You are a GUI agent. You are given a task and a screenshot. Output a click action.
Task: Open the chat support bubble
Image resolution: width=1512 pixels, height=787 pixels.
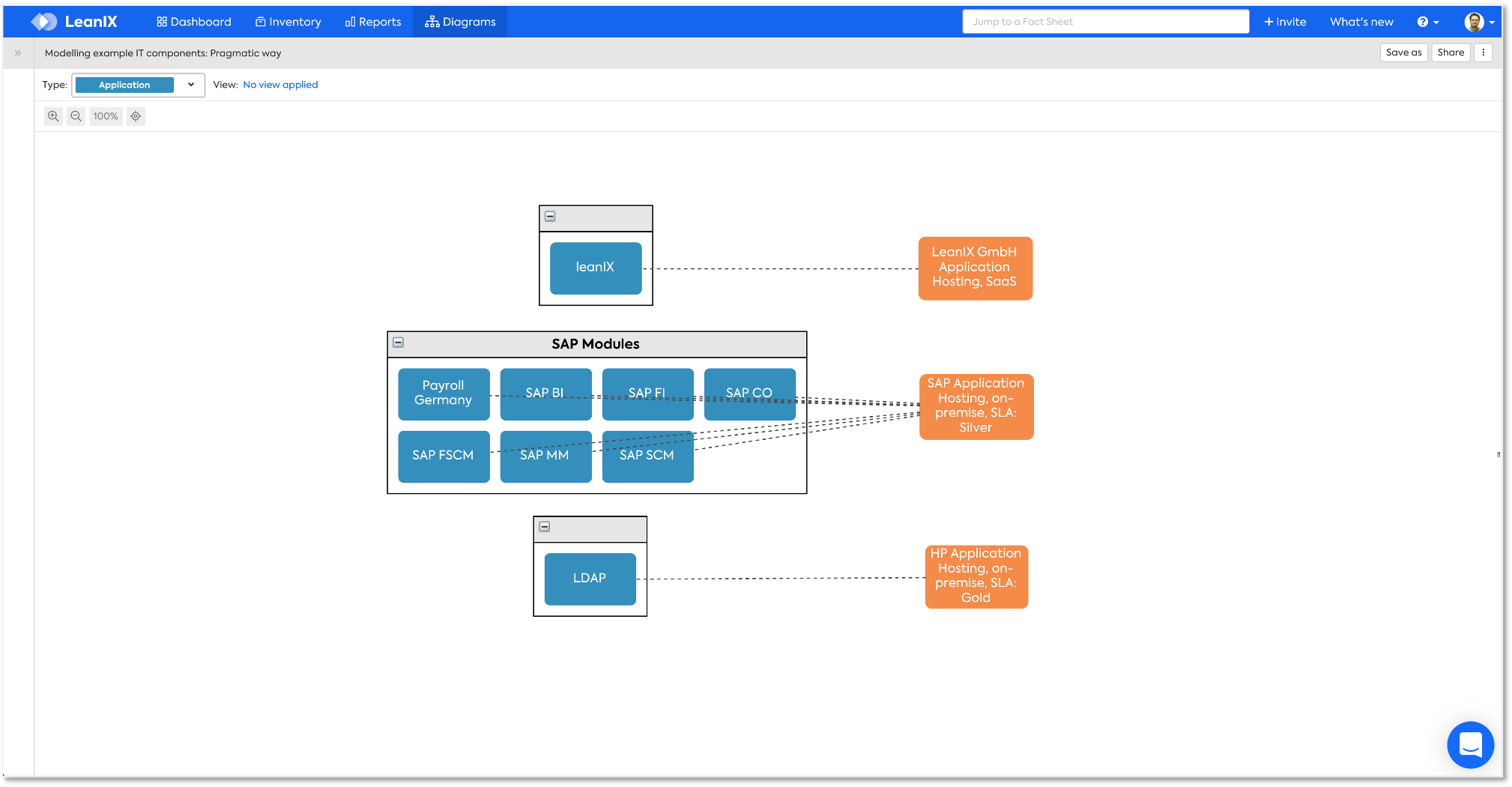1470,744
